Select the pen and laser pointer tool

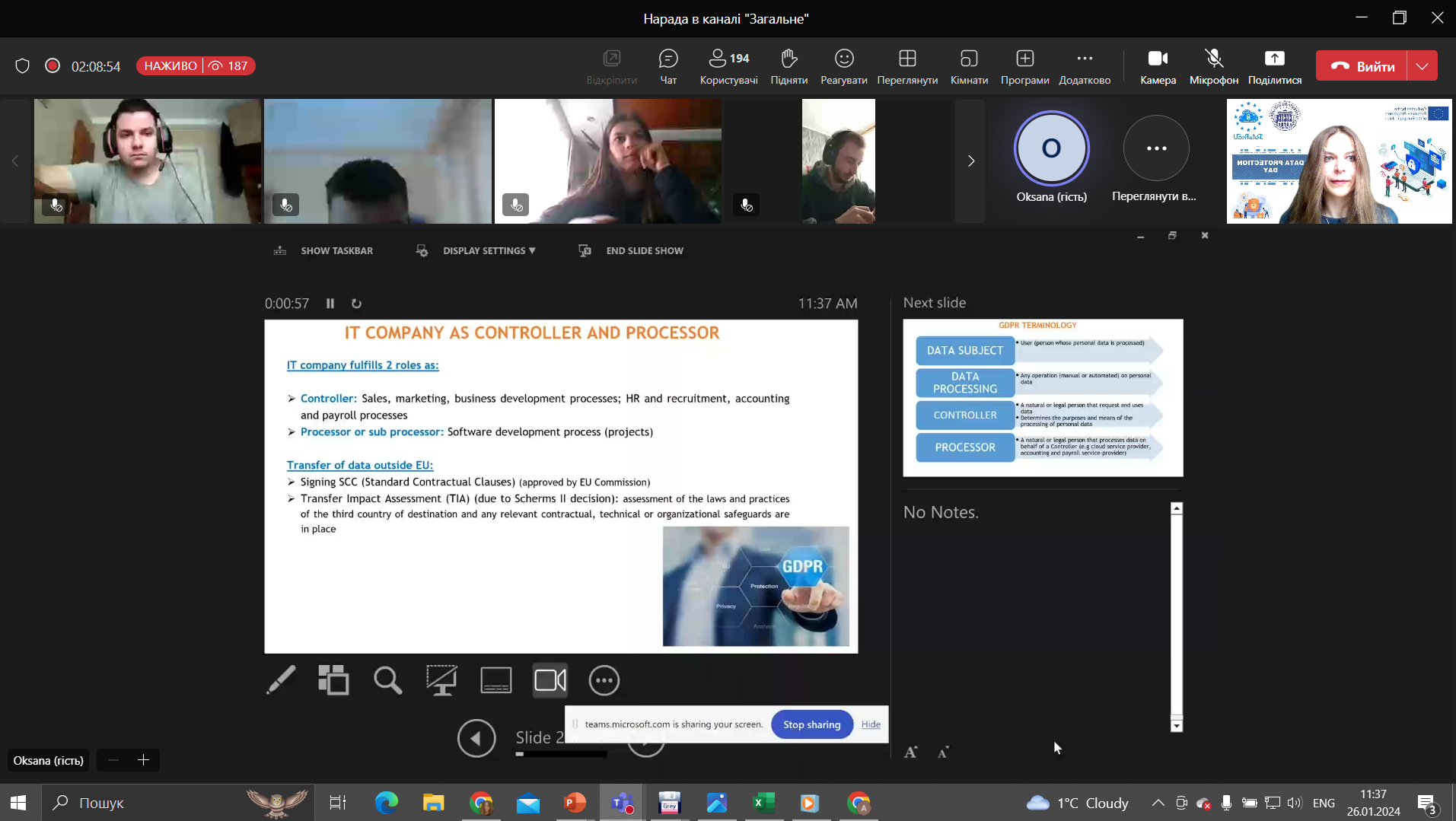pyautogui.click(x=281, y=680)
